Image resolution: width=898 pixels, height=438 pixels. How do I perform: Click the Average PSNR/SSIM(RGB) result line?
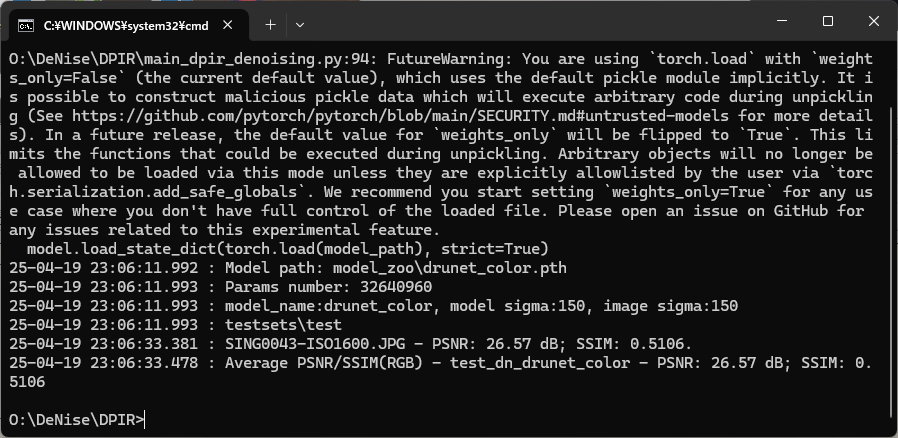[440, 372]
